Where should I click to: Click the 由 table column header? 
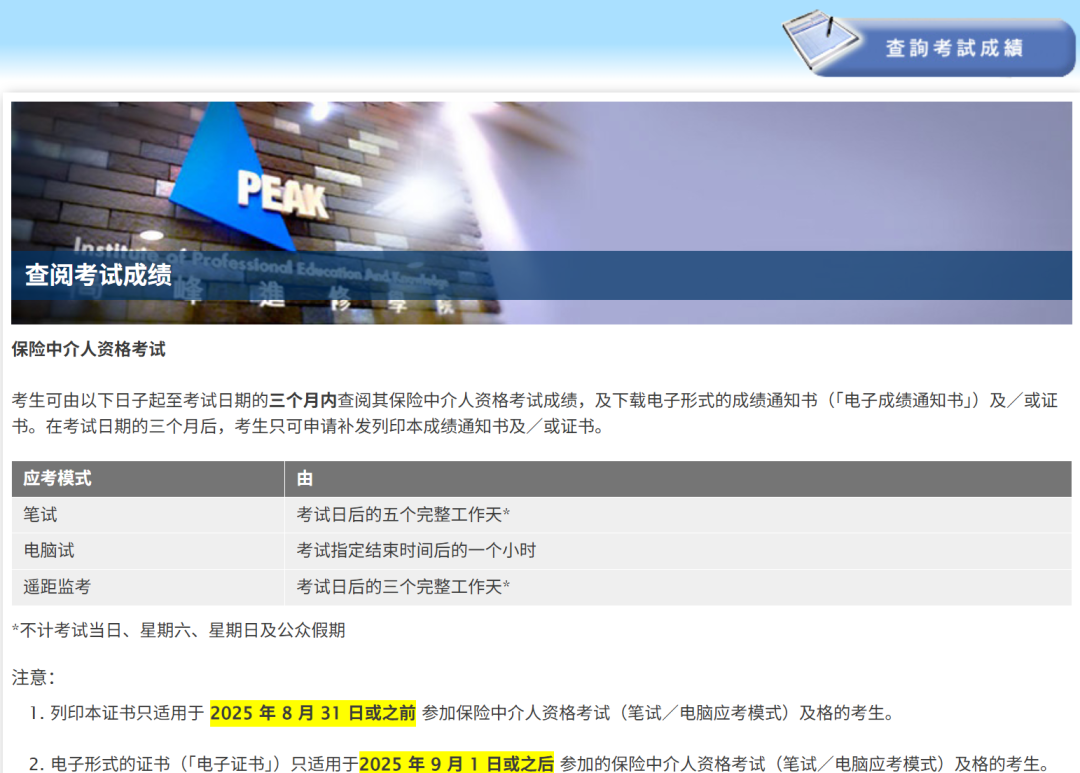[x=304, y=479]
